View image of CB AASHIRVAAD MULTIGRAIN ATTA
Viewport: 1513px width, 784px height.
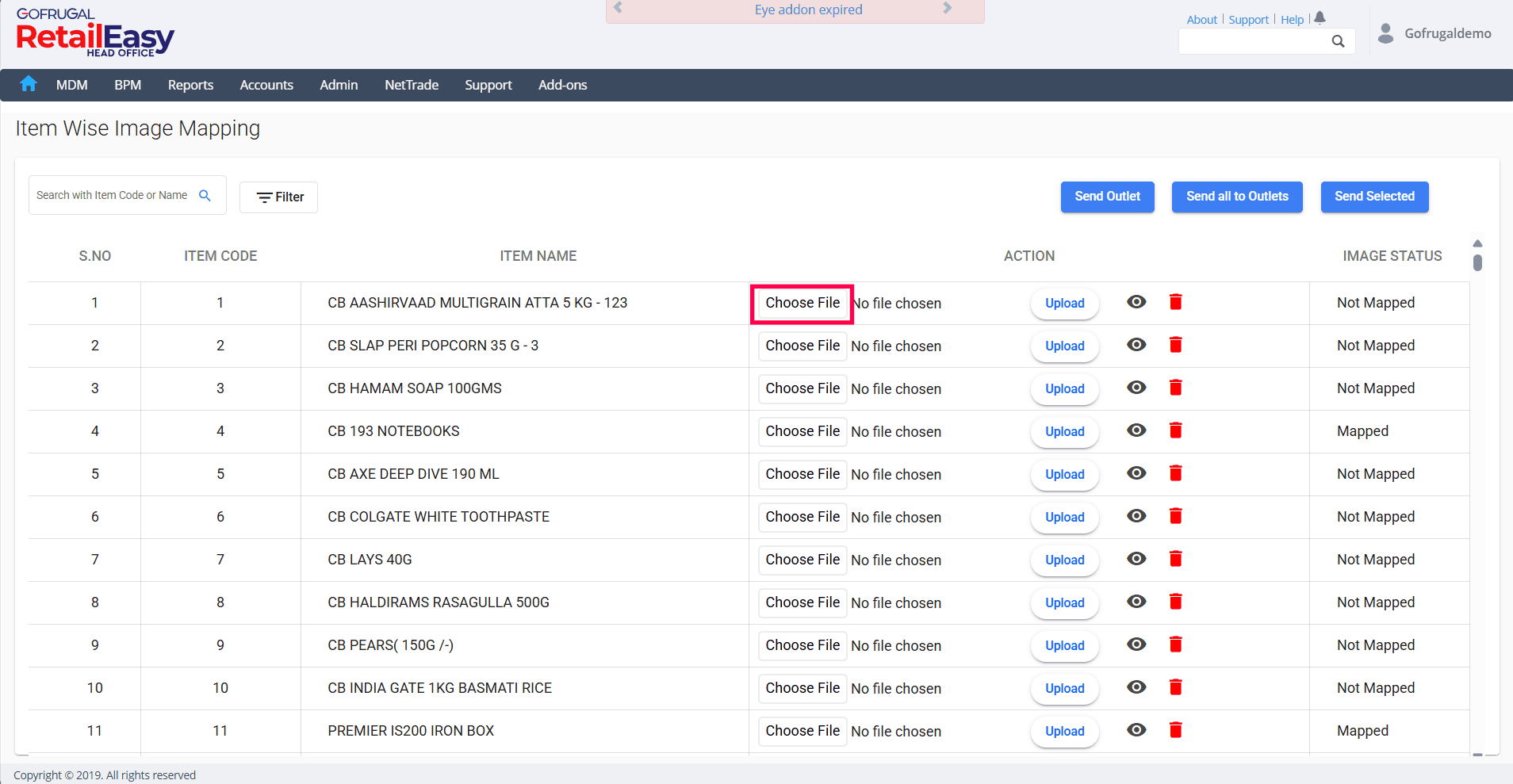(1136, 302)
